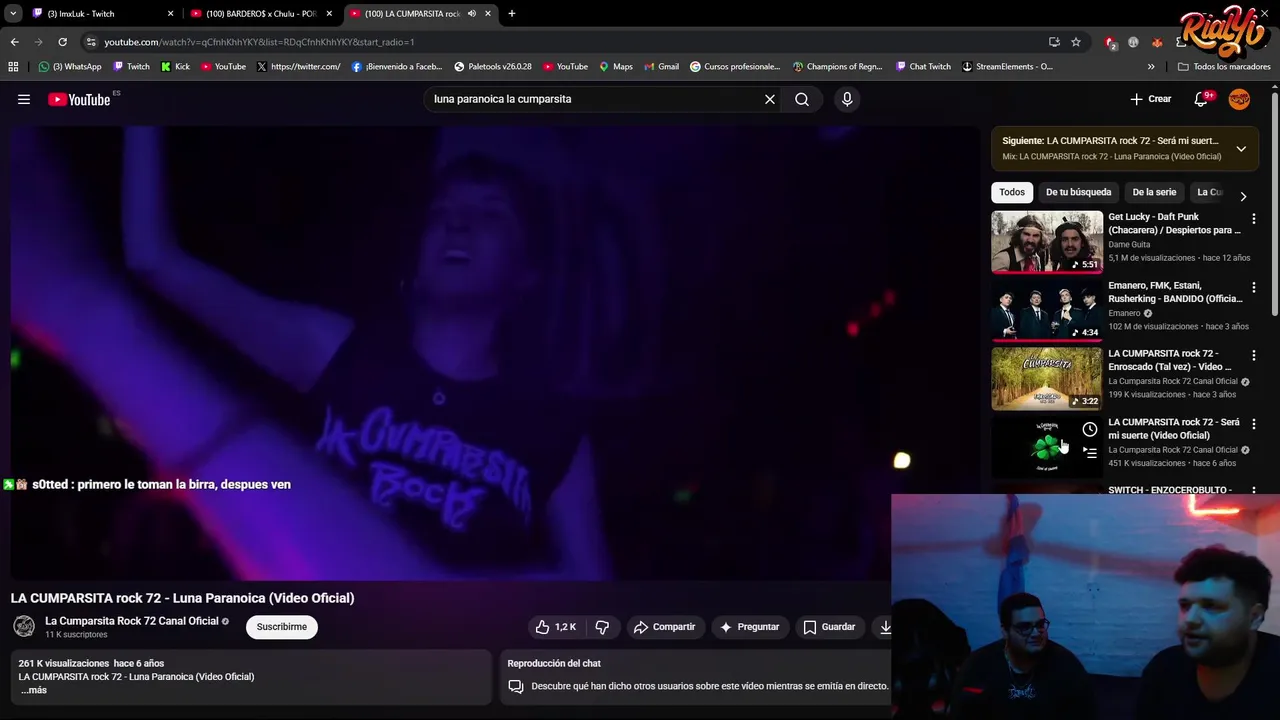
Task: Open the Gmail bookmark
Action: click(x=661, y=67)
